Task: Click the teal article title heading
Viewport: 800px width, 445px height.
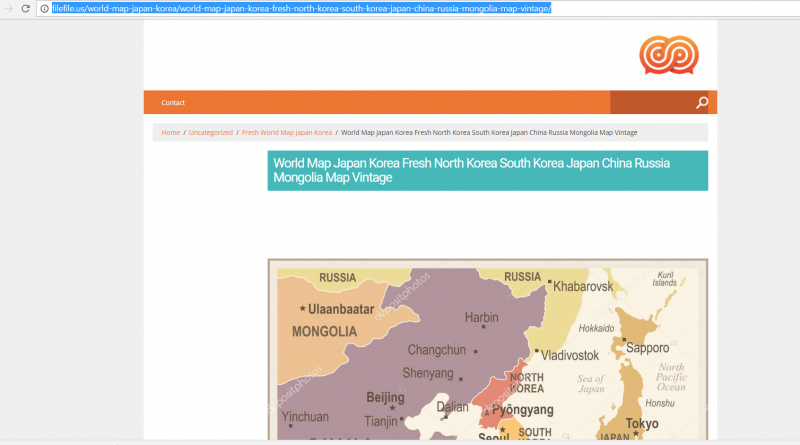Action: click(x=487, y=170)
